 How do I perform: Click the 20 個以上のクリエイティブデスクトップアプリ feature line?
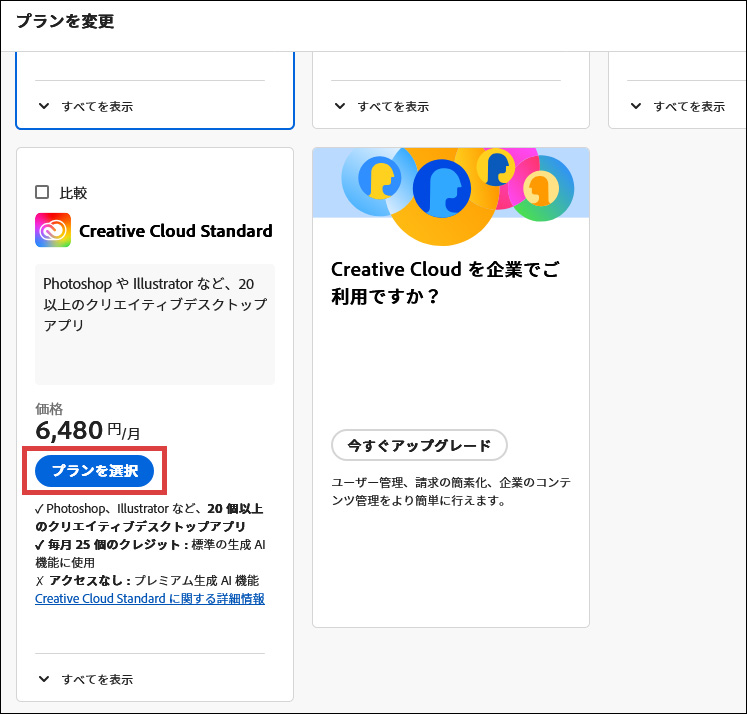[149, 517]
